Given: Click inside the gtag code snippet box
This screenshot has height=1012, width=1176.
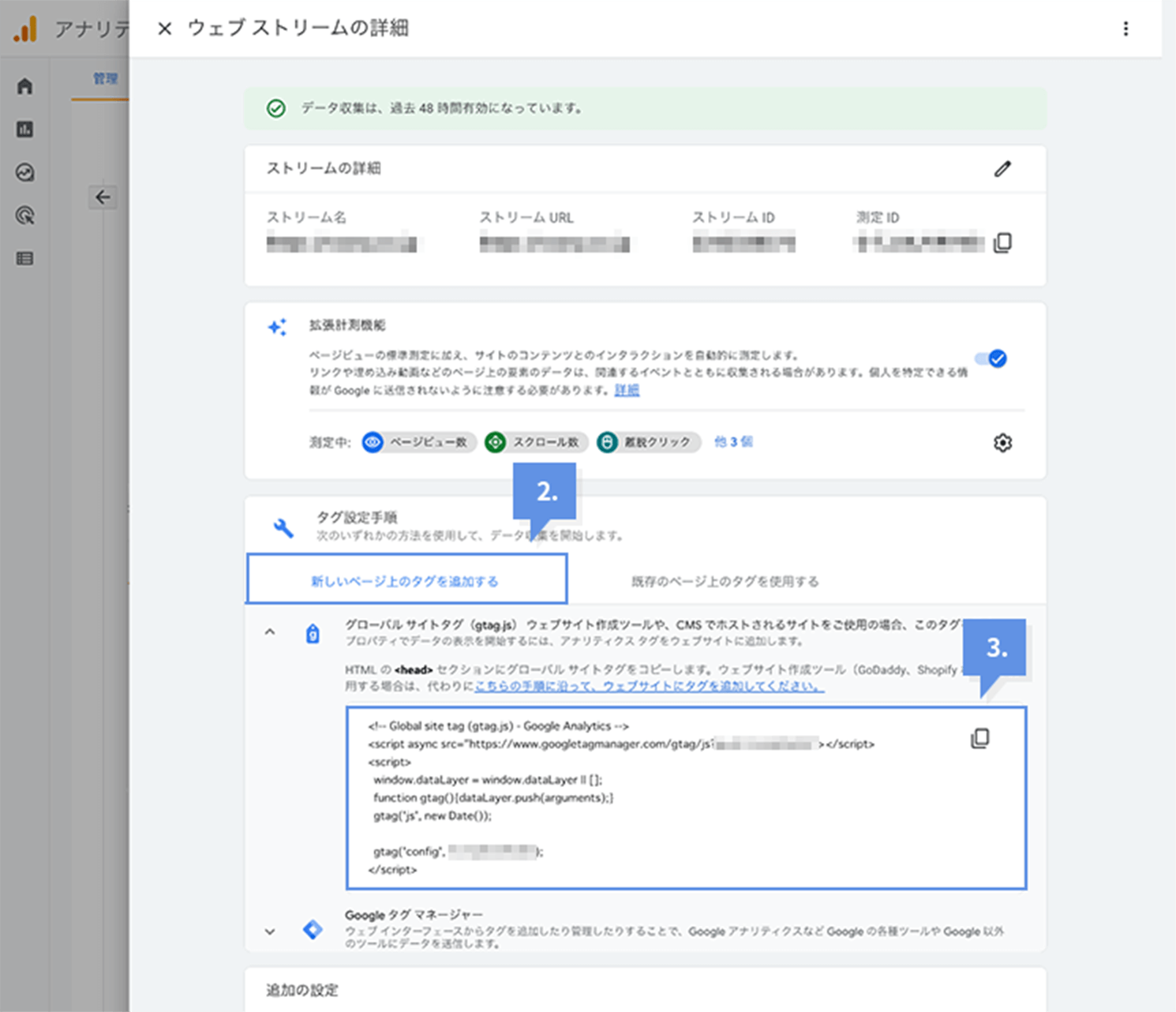Looking at the screenshot, I should 686,798.
